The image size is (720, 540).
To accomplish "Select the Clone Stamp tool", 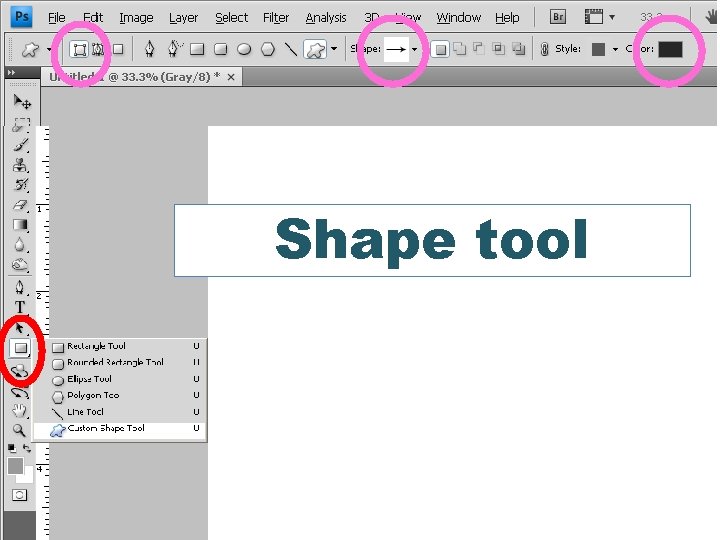I will 20,165.
